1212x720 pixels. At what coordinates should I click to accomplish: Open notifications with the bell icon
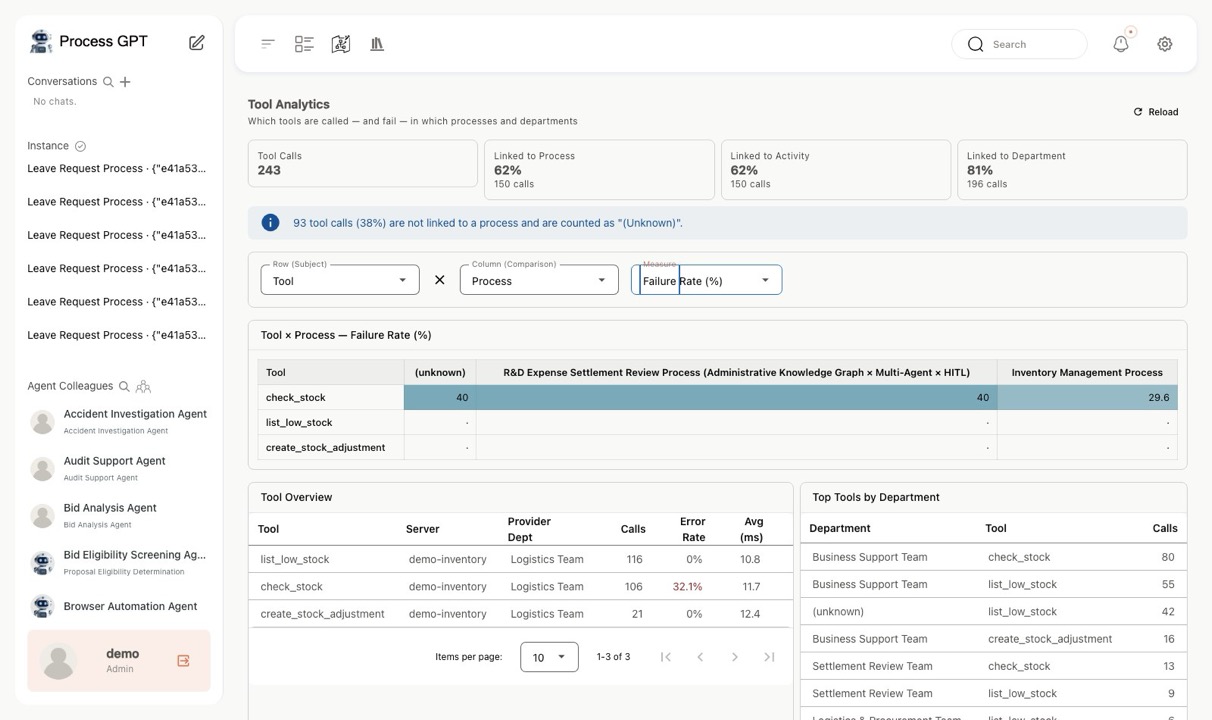[1121, 44]
